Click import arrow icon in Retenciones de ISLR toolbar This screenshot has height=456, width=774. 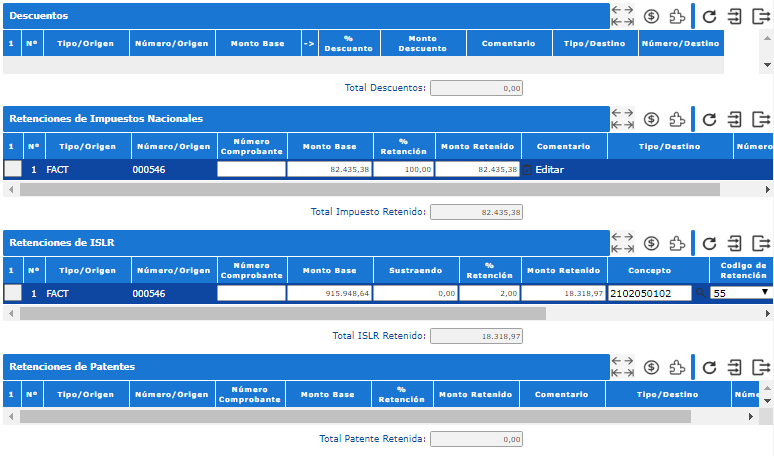[735, 243]
